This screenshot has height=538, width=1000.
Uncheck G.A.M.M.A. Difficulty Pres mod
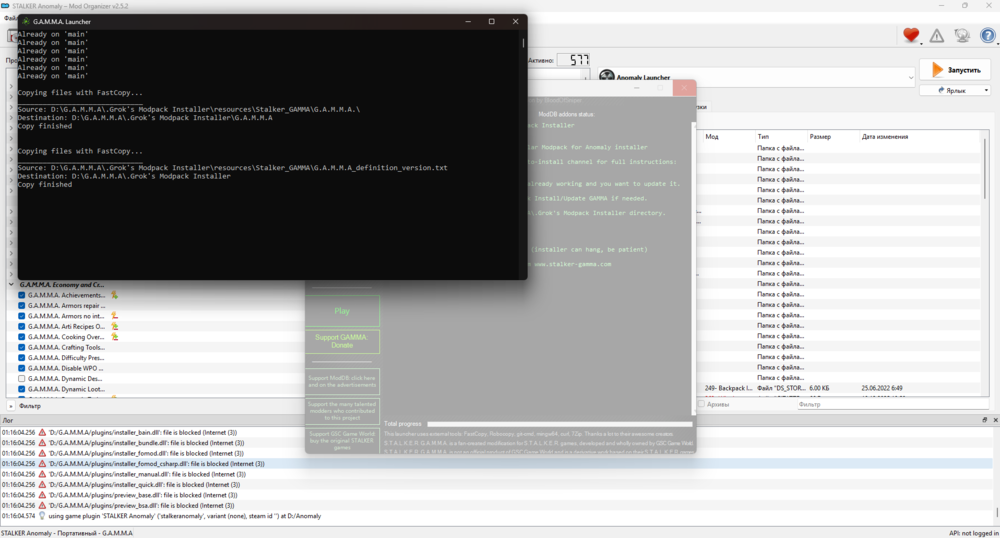22,358
